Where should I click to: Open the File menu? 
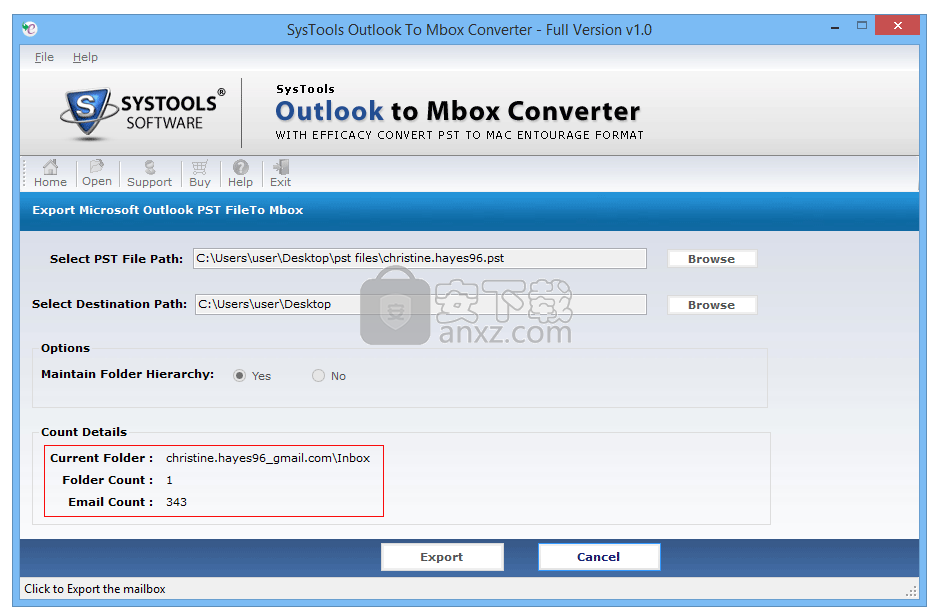[x=44, y=57]
